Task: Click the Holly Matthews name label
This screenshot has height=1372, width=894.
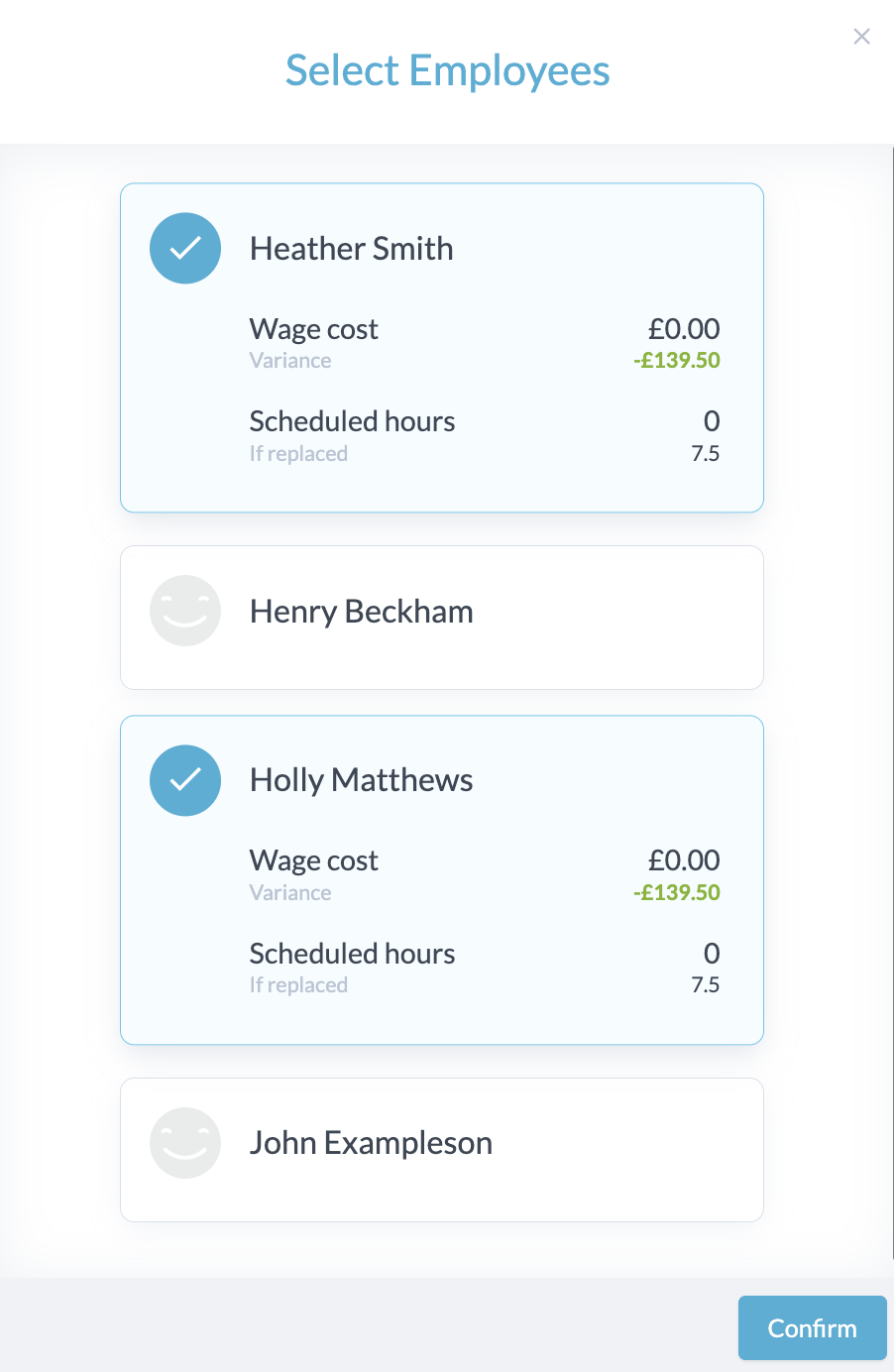Action: pyautogui.click(x=361, y=780)
